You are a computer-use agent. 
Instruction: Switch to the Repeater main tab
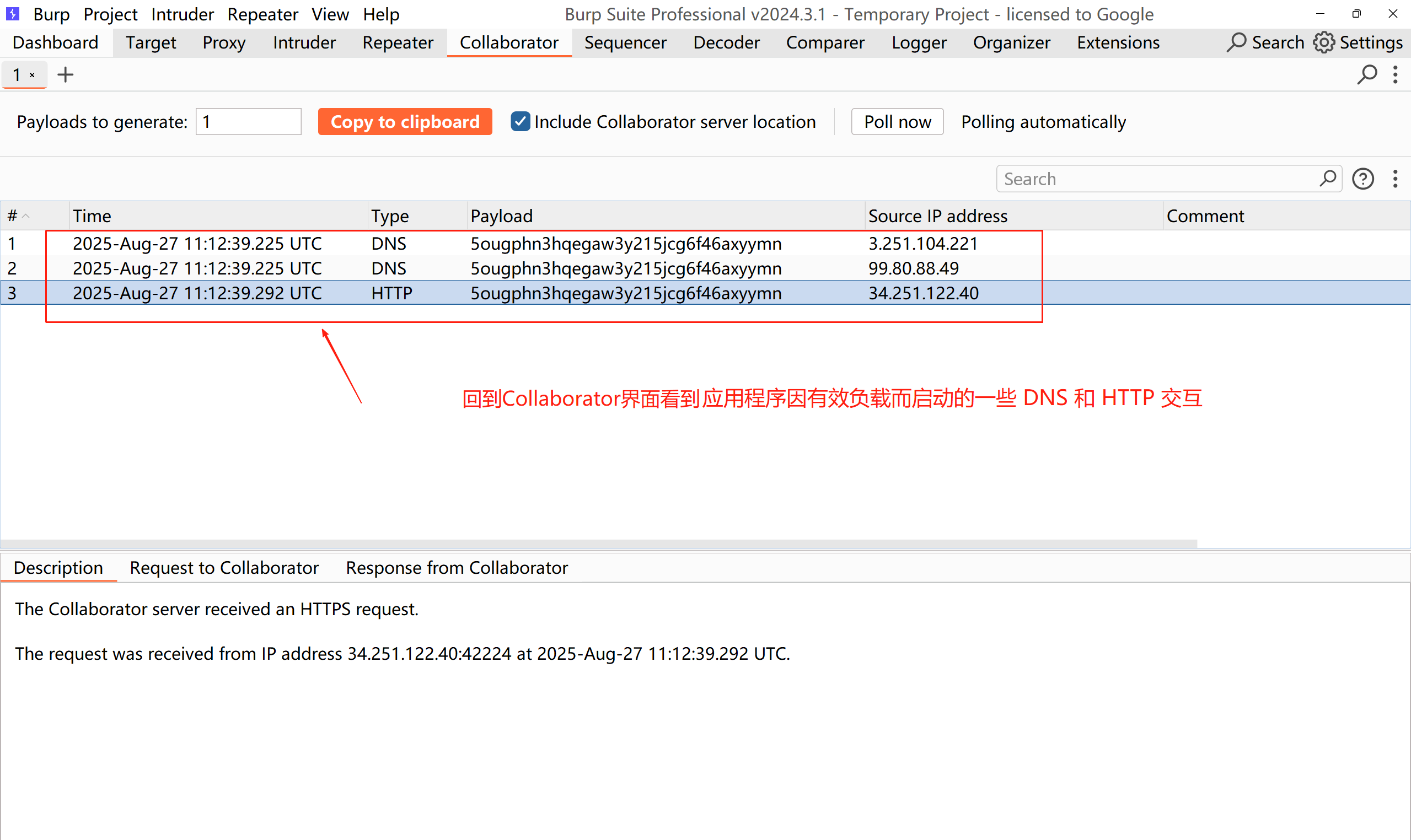[x=398, y=42]
